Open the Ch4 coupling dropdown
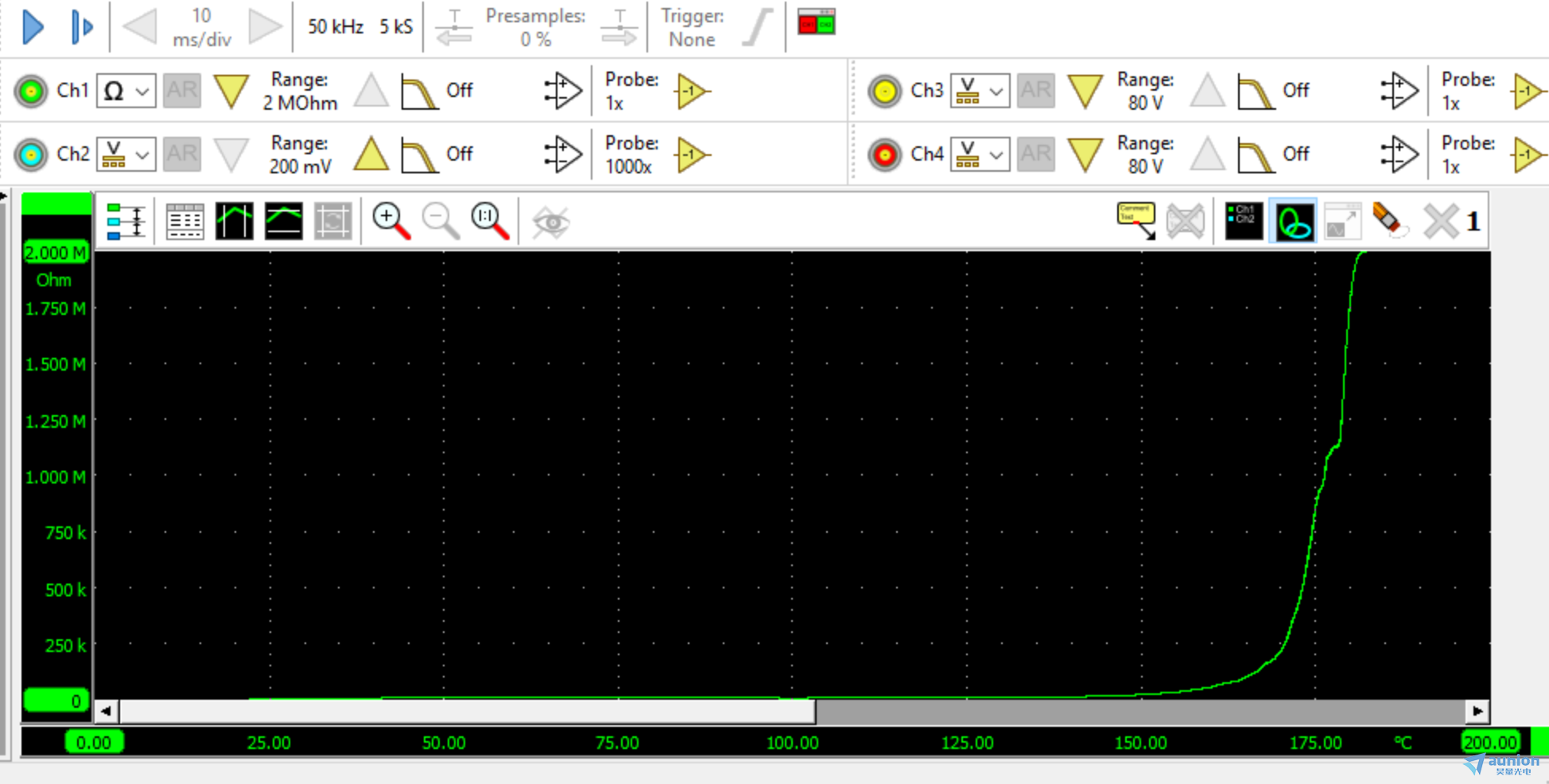 click(980, 154)
